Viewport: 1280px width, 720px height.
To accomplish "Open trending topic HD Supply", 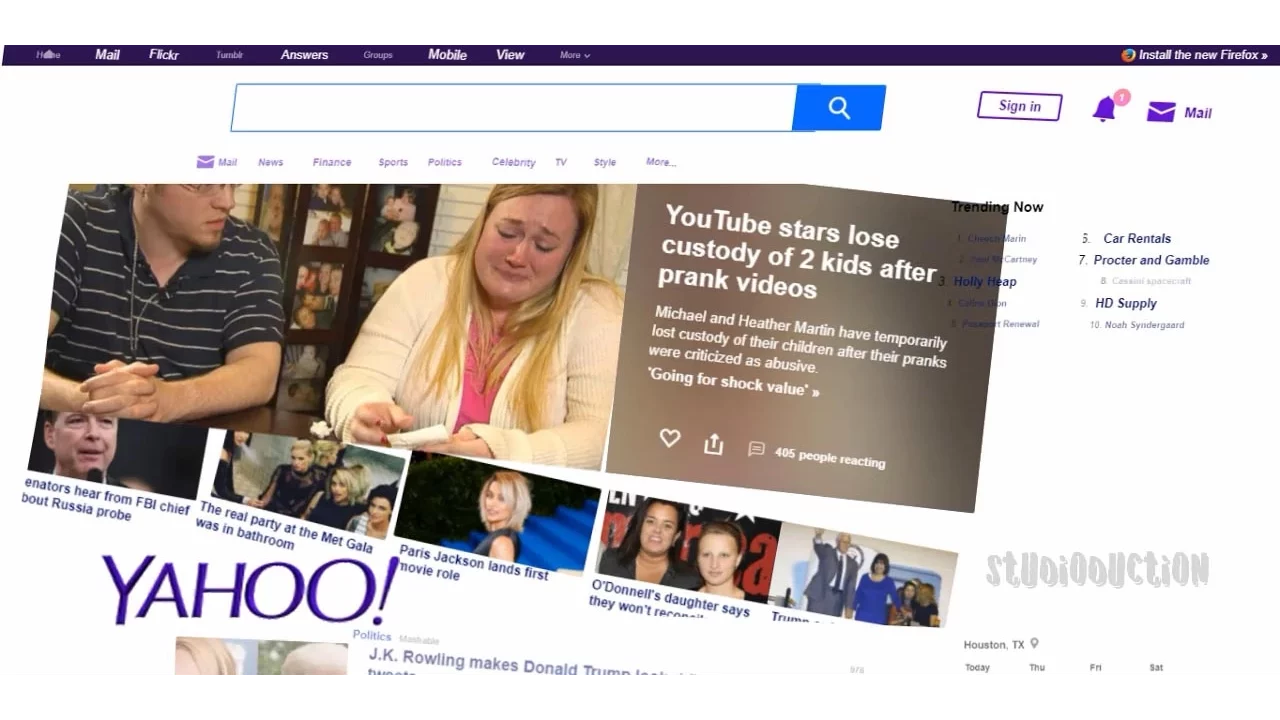I will point(1126,303).
